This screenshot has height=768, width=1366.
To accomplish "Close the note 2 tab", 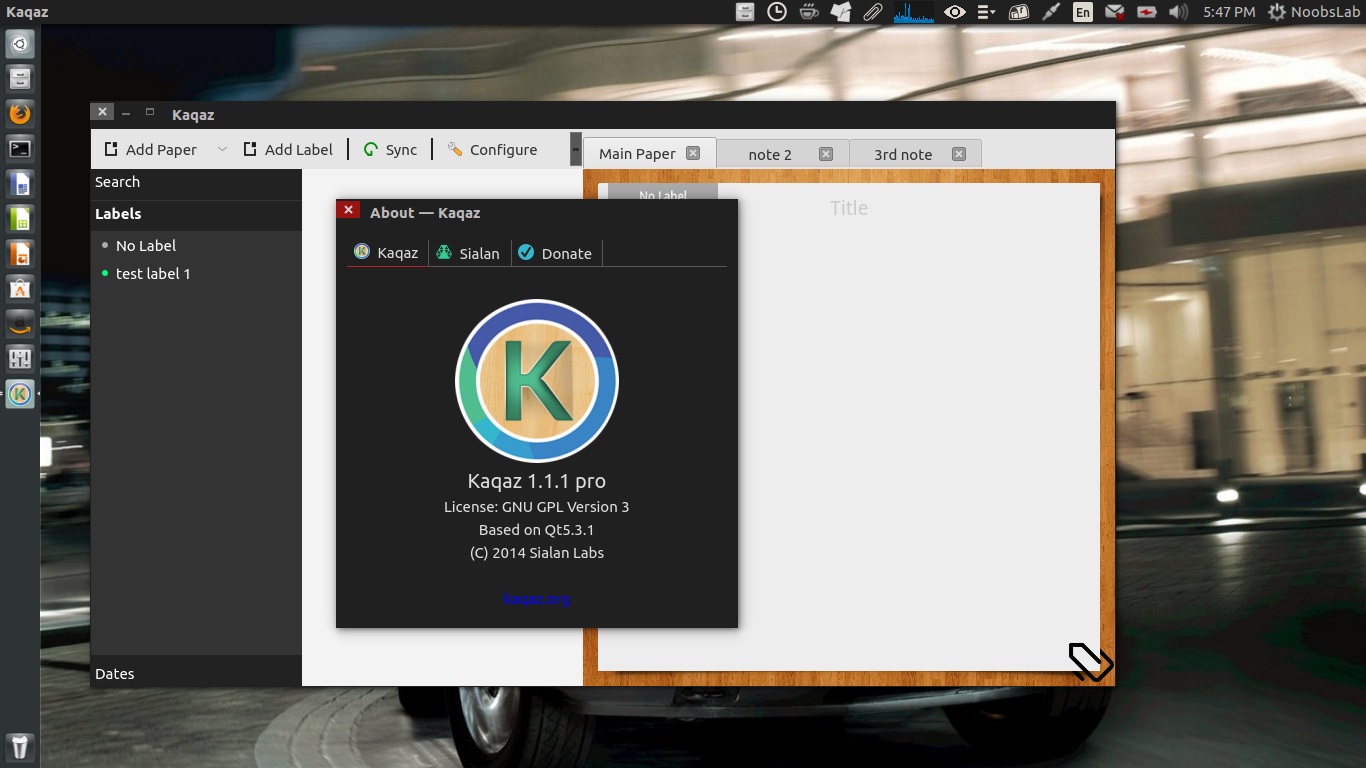I will click(x=826, y=154).
